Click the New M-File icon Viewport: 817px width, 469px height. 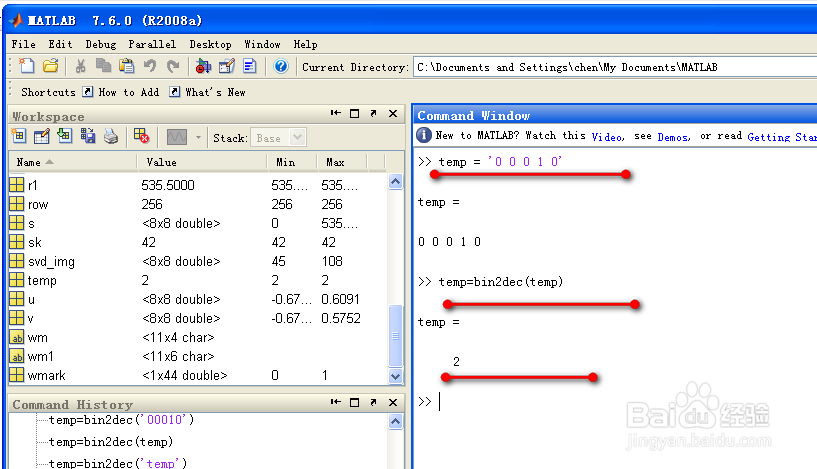coord(27,66)
